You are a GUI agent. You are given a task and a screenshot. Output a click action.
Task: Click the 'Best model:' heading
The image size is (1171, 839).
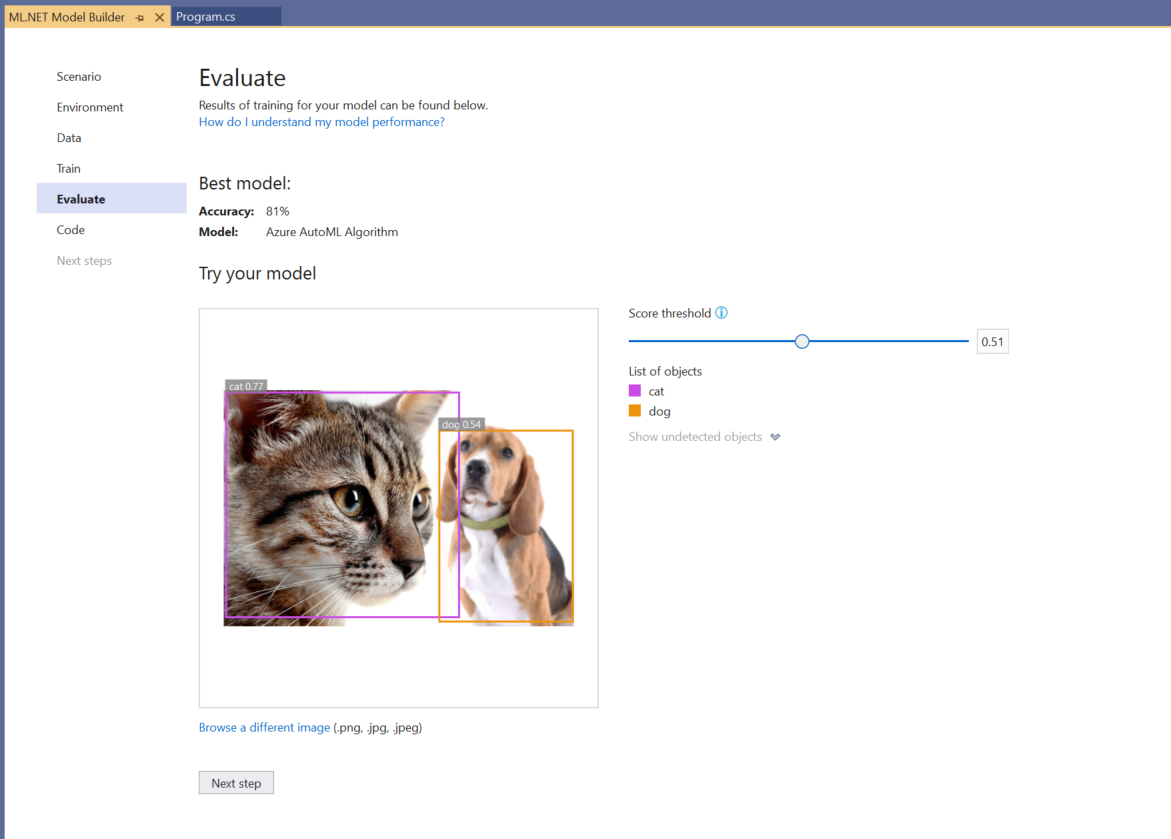point(244,183)
